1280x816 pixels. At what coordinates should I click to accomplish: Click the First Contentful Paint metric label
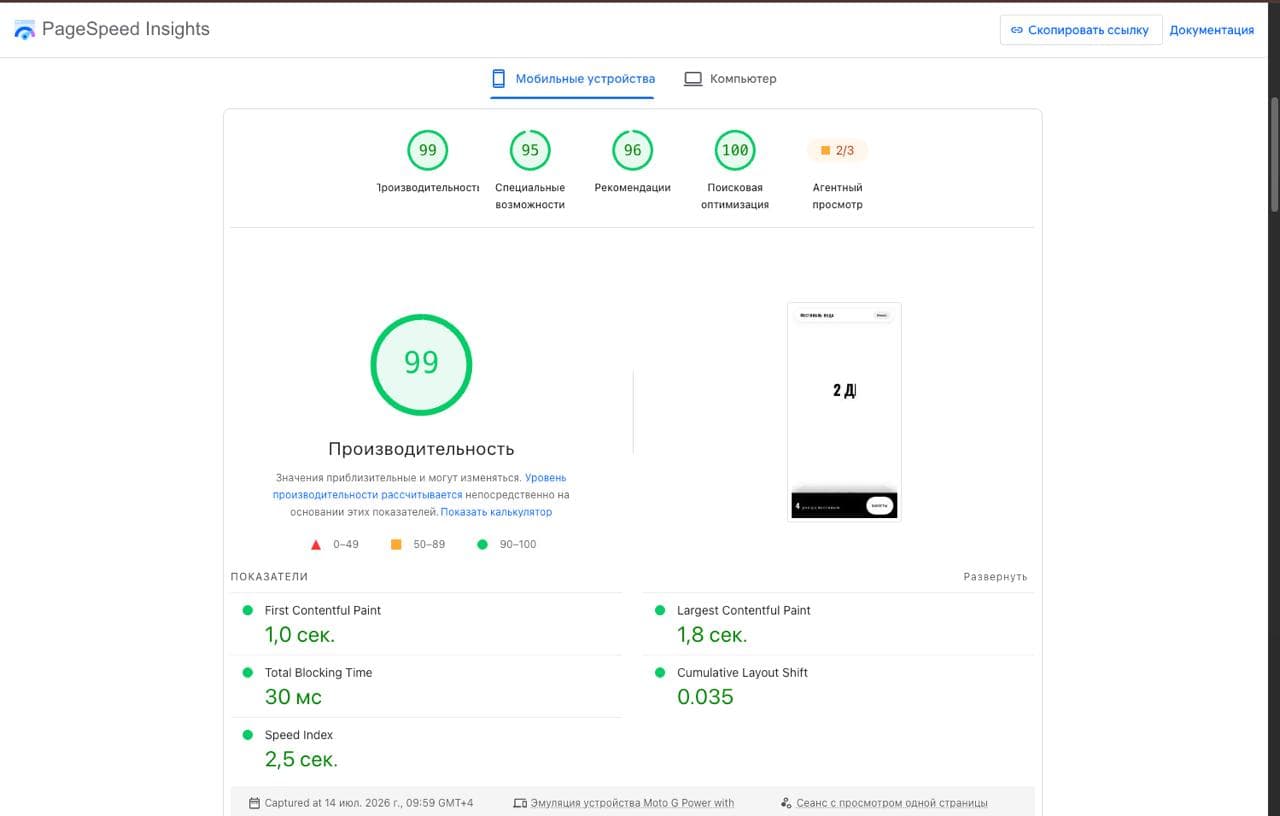(x=323, y=610)
